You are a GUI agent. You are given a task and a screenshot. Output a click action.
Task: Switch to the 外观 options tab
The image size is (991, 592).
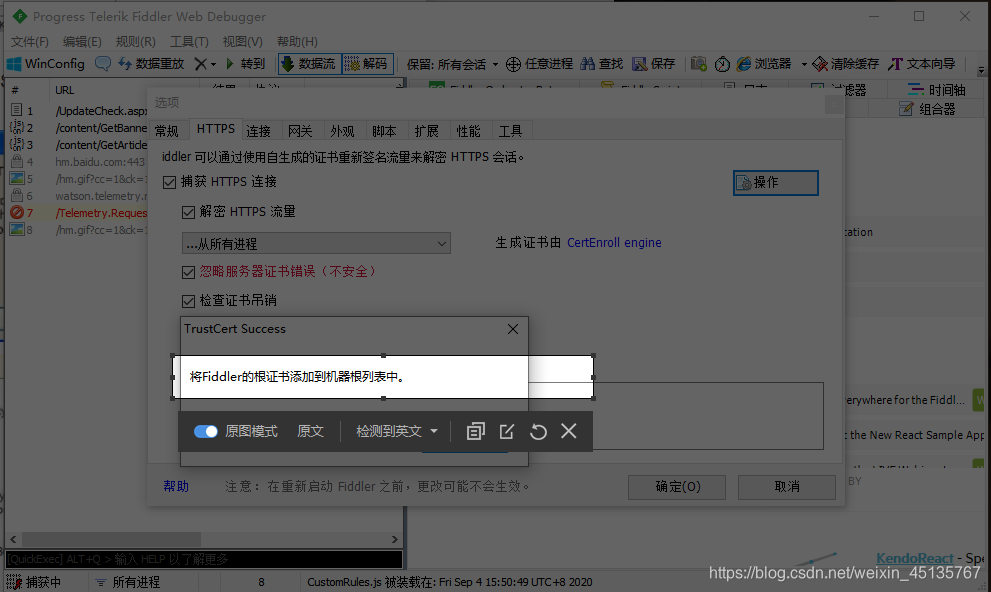pyautogui.click(x=342, y=131)
